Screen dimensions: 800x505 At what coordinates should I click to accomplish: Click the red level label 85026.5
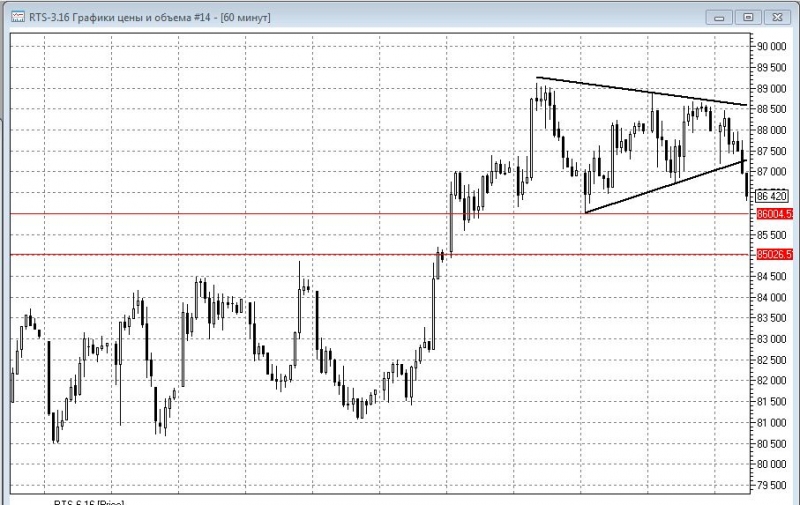(774, 254)
